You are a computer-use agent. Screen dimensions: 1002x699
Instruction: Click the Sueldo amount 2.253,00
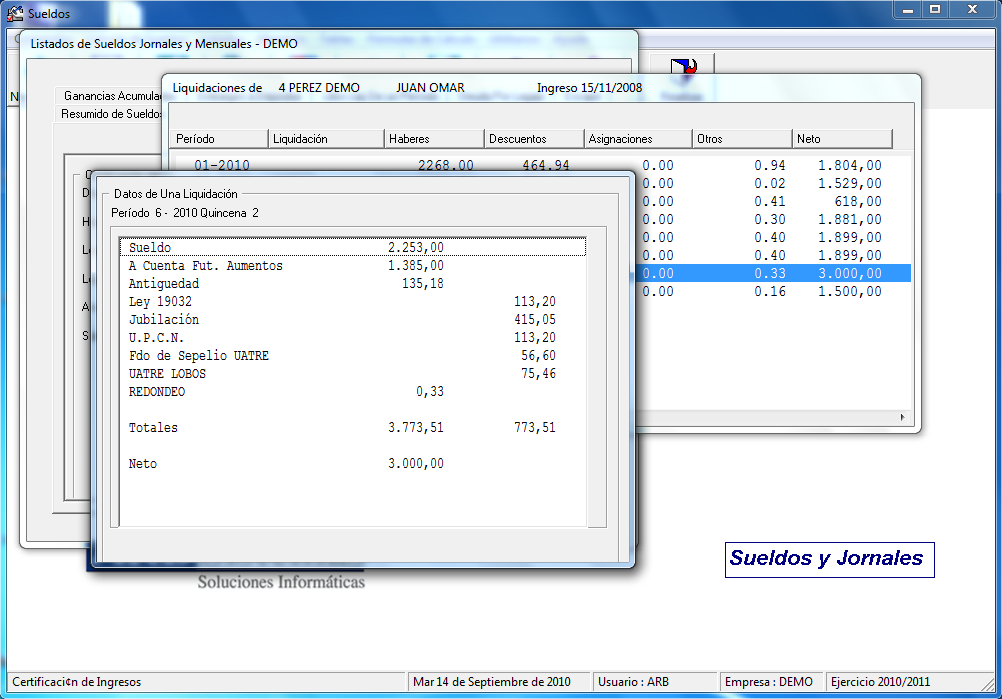click(x=415, y=247)
